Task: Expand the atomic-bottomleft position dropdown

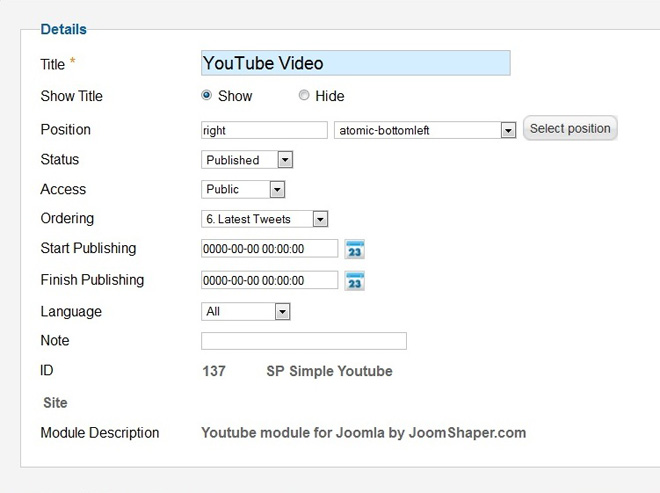Action: coord(507,130)
